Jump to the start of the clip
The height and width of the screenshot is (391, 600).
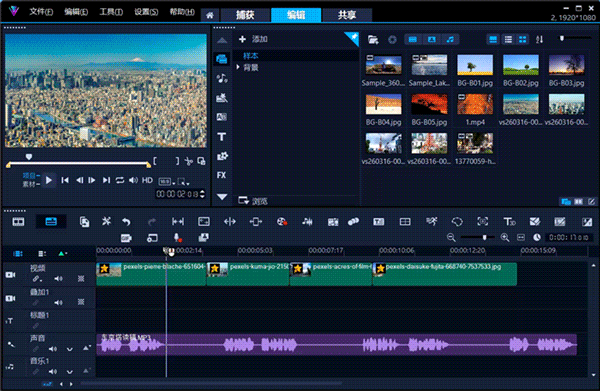tap(65, 180)
